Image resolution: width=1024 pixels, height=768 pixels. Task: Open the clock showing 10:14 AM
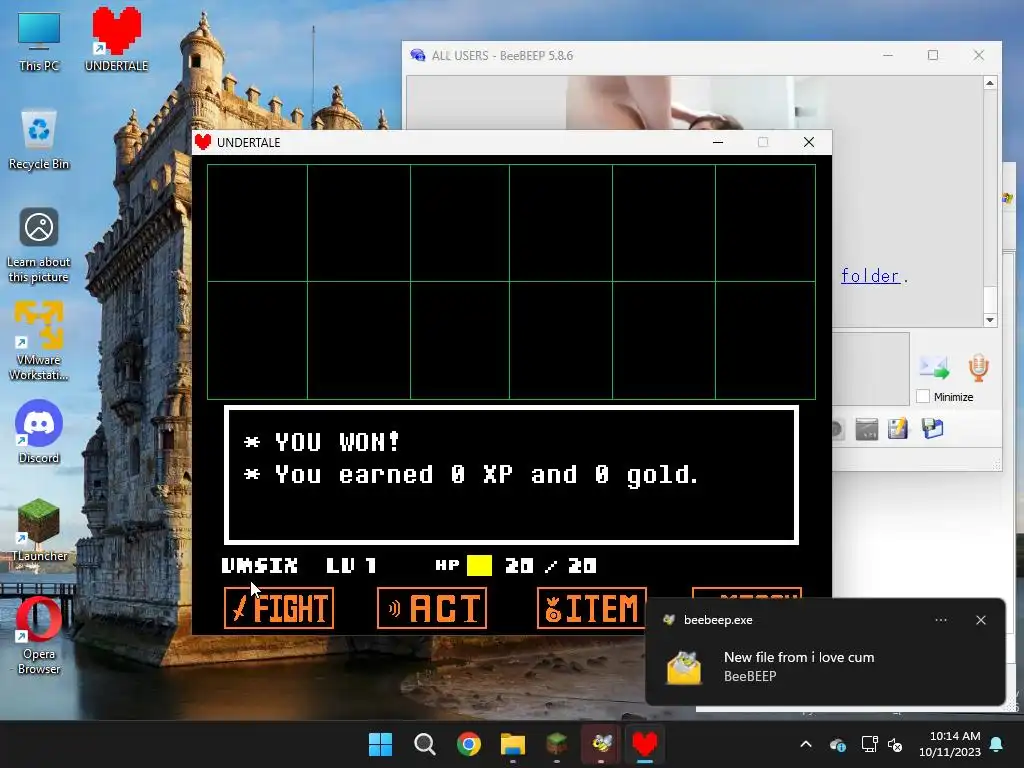coord(950,744)
